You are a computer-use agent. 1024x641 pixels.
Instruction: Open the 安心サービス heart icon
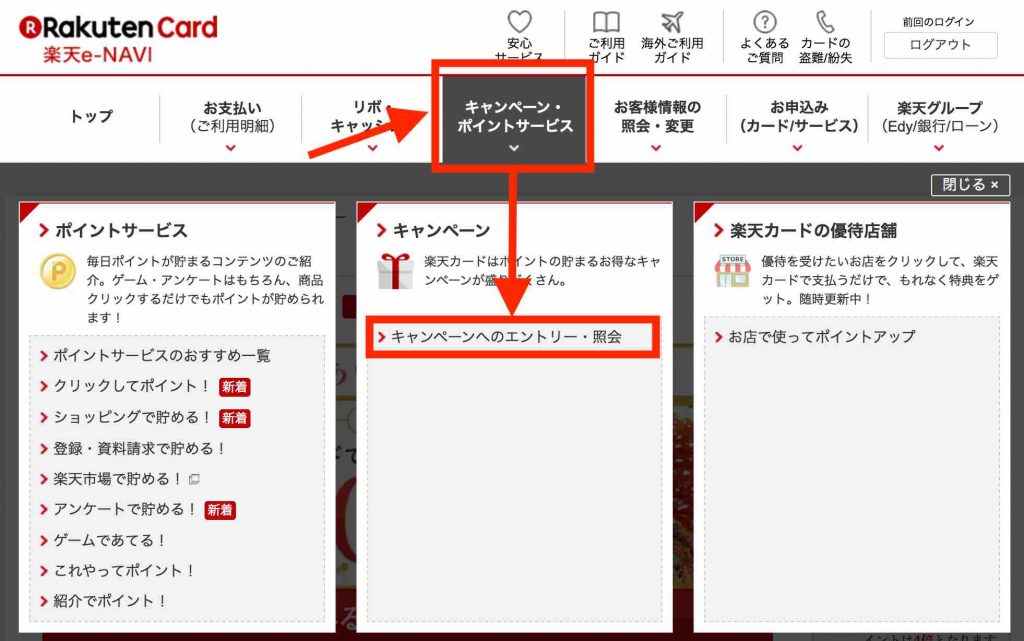(519, 22)
